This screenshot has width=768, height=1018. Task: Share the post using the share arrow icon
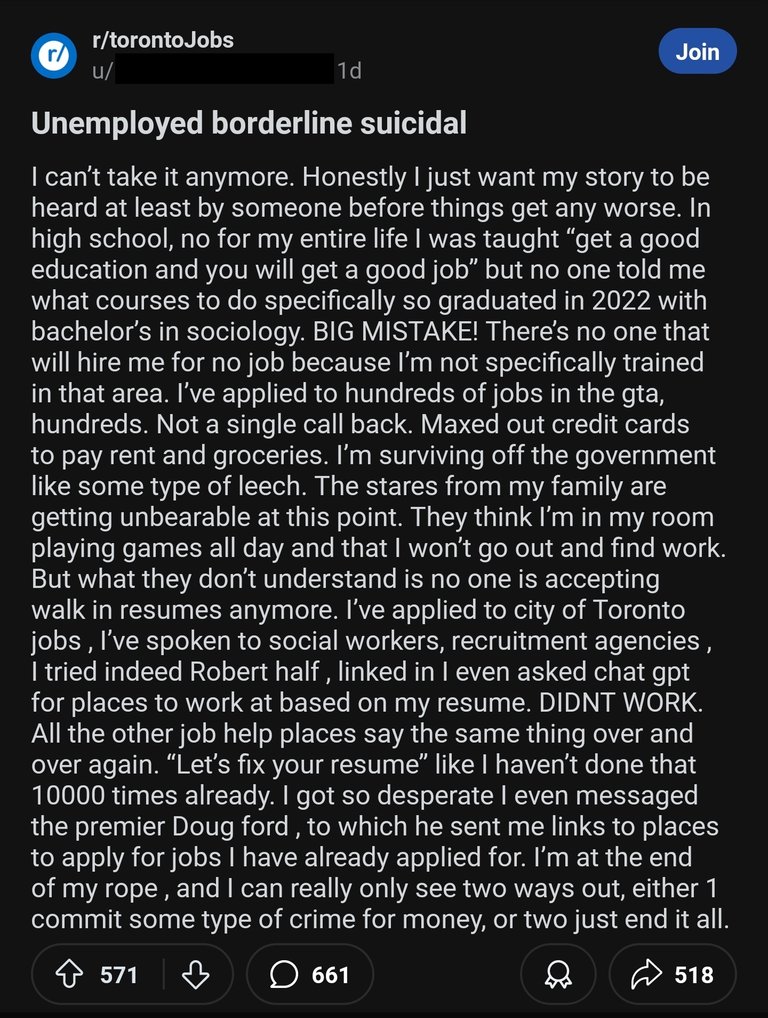(646, 974)
